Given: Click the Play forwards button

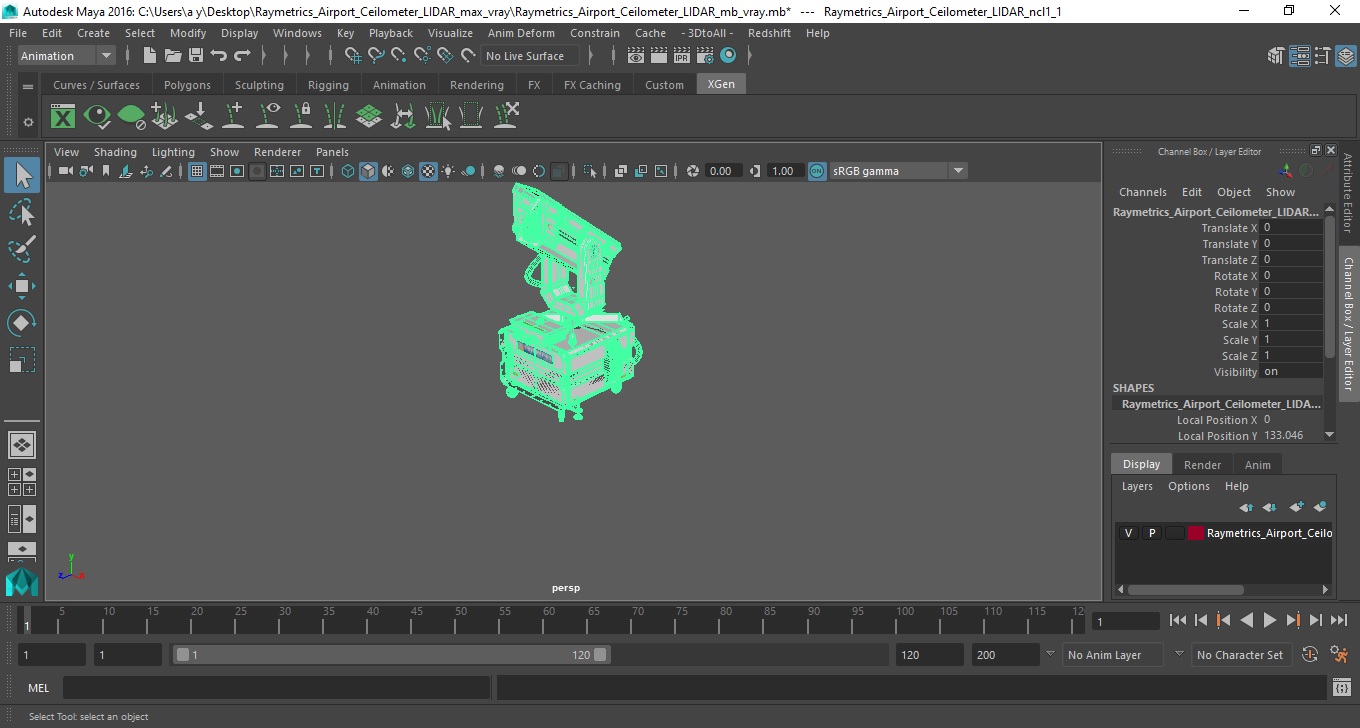Looking at the screenshot, I should (1270, 621).
